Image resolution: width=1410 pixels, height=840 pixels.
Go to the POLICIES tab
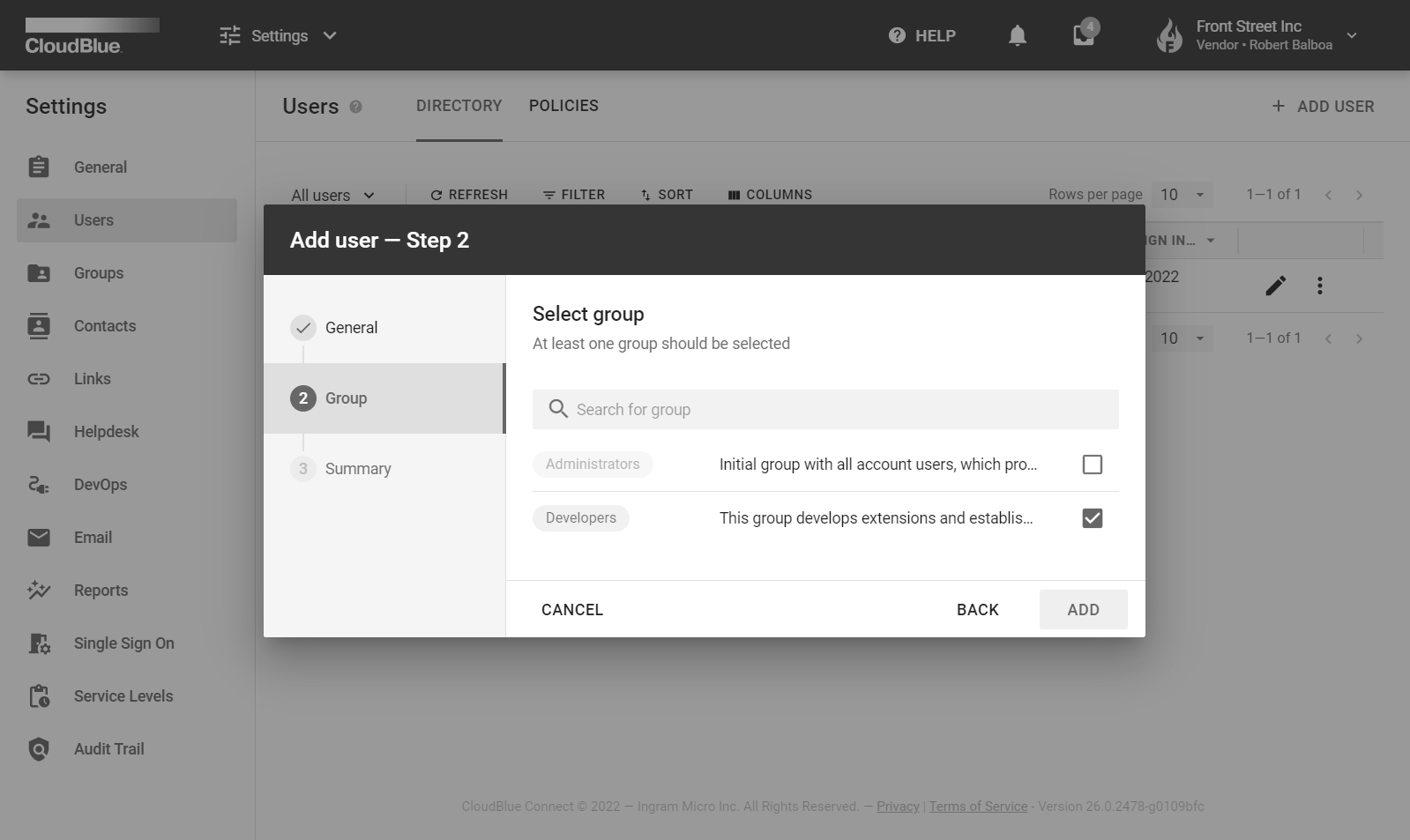point(563,106)
